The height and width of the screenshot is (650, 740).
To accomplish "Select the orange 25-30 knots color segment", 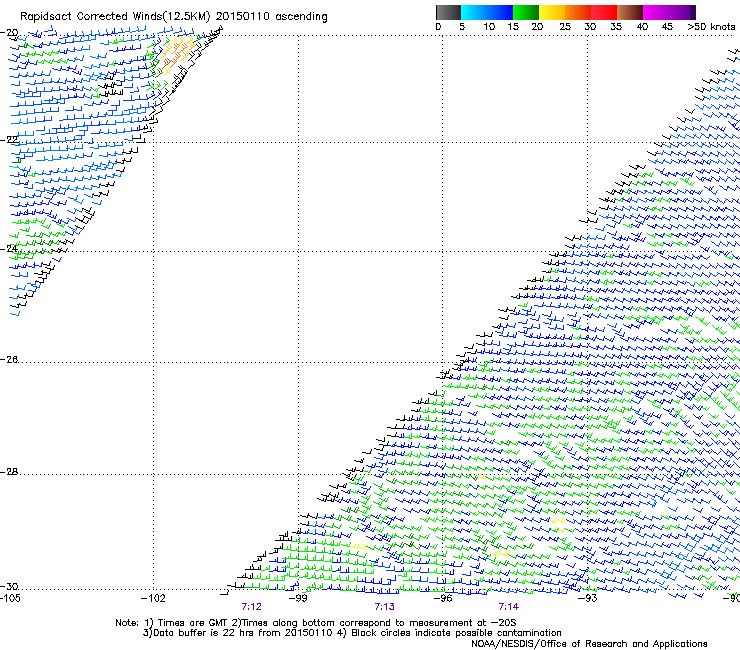I will tap(578, 13).
